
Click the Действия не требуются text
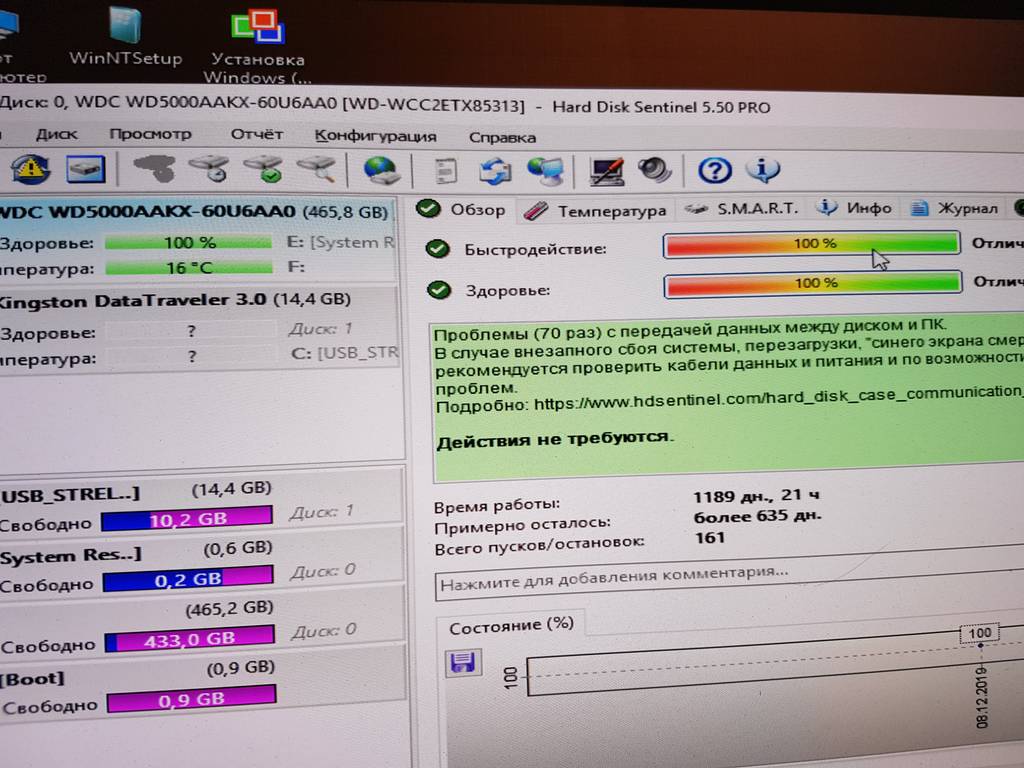[554, 439]
